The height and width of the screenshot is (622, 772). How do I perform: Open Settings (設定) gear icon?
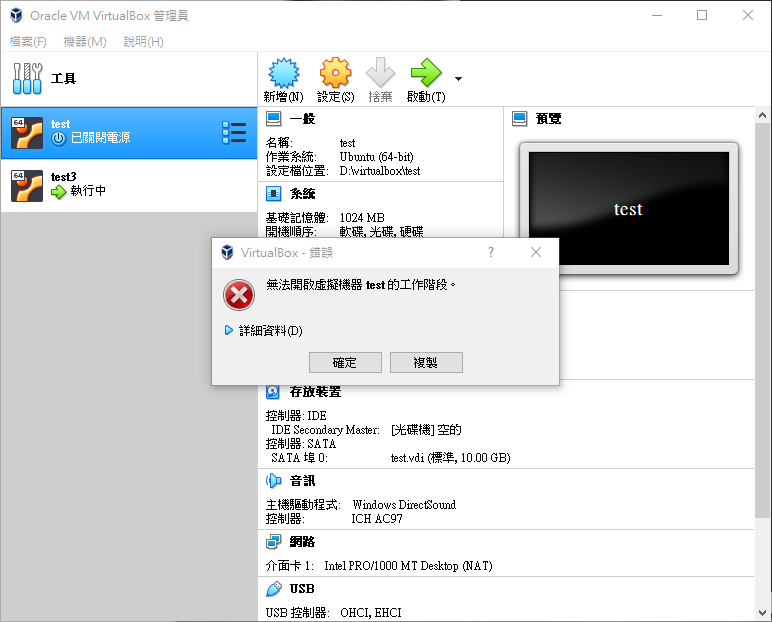click(335, 74)
